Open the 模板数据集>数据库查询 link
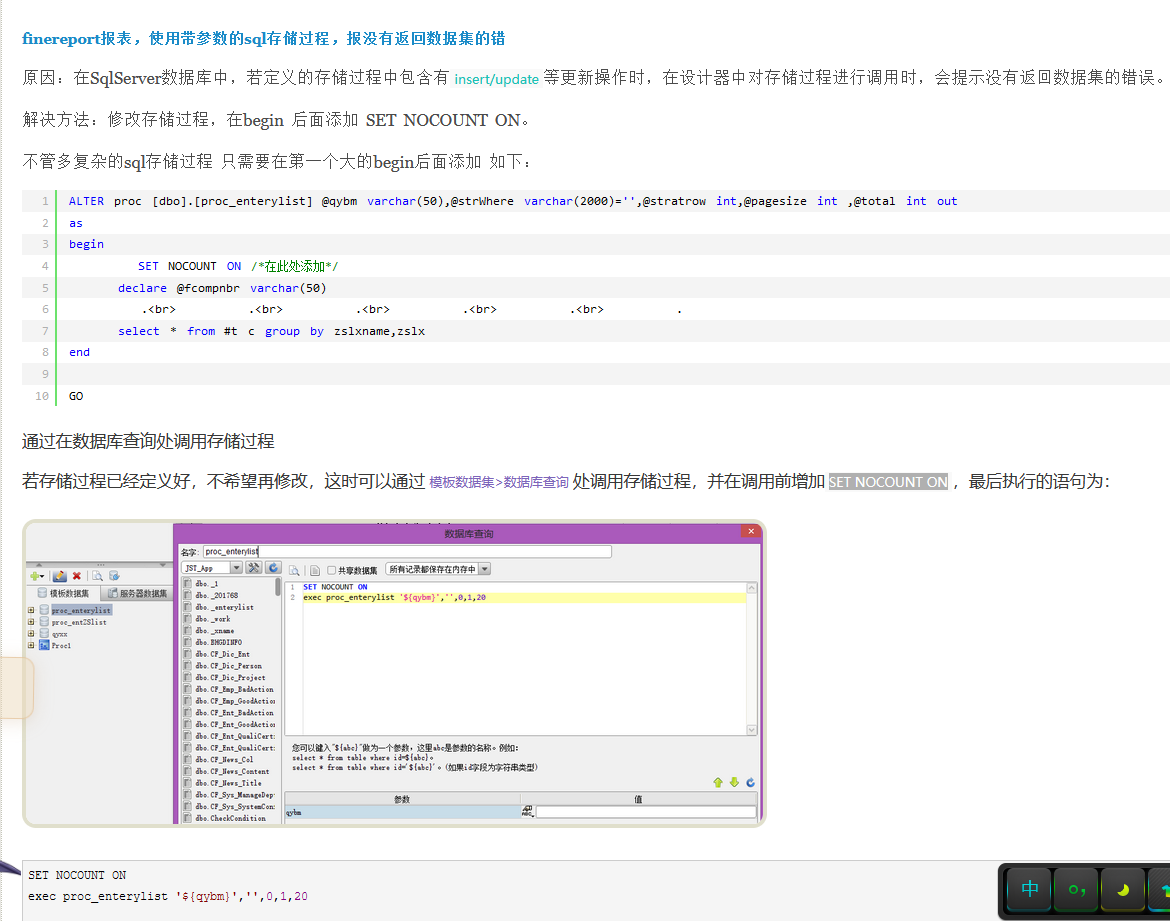1170x921 pixels. click(498, 482)
